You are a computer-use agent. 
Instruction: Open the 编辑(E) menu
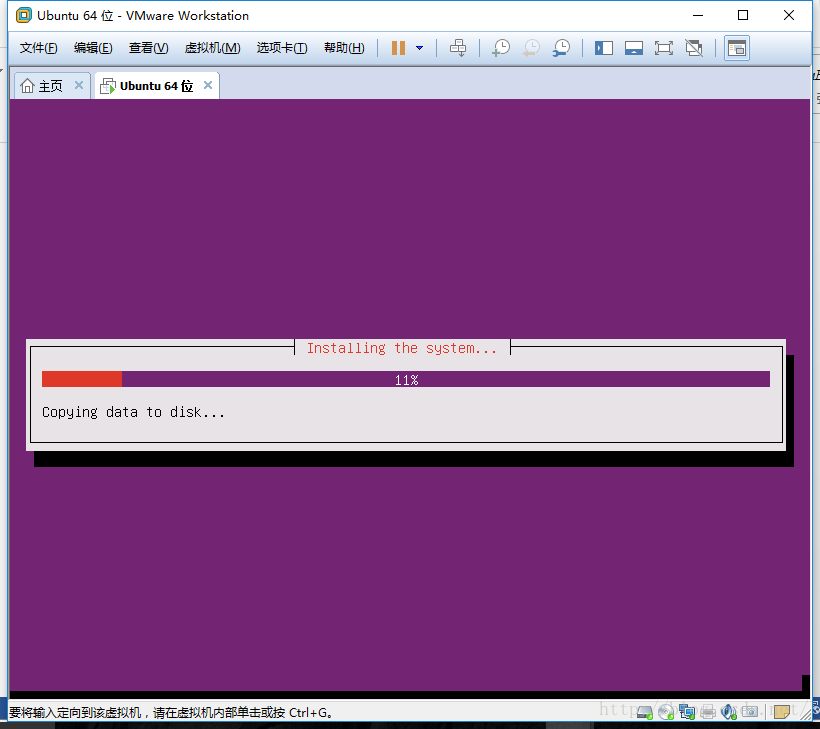pyautogui.click(x=93, y=48)
